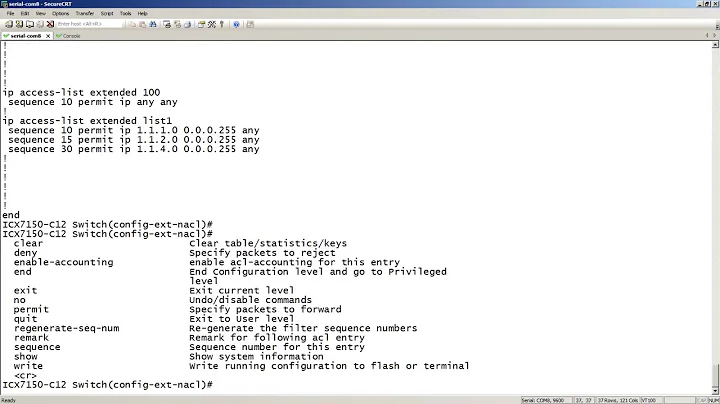Click the tab strip scroll-left arrow
This screenshot has width=720, height=404.
tap(707, 35)
